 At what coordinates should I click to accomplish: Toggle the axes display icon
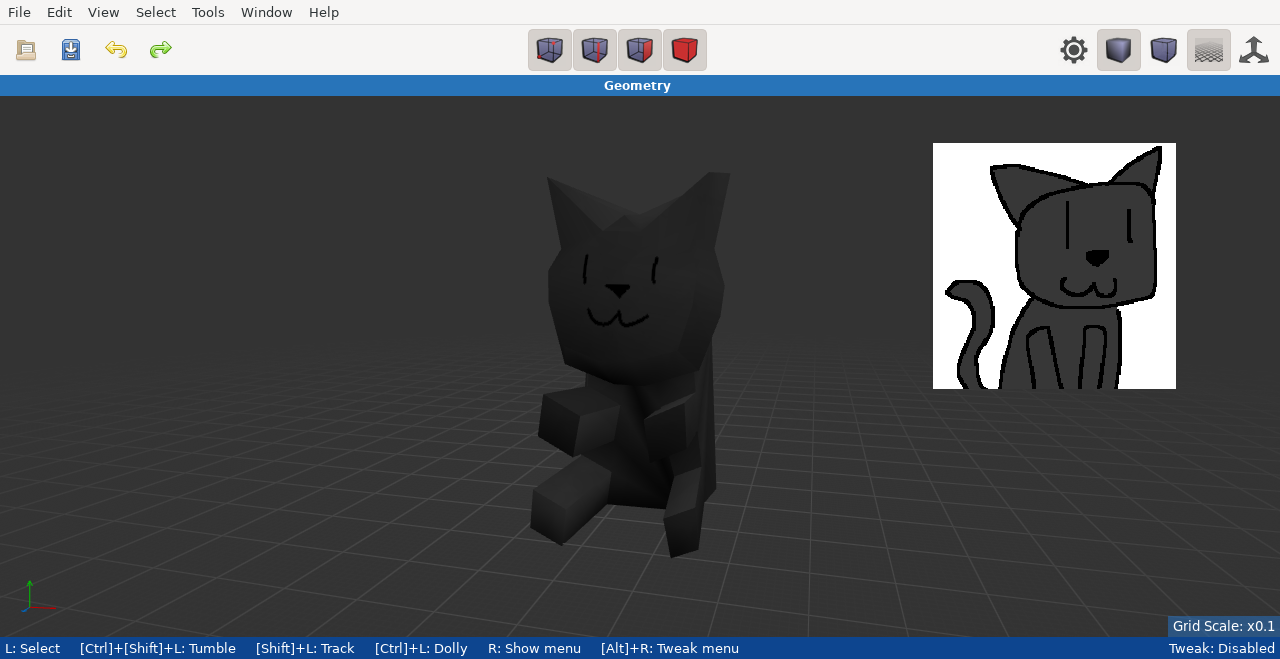(x=1254, y=50)
